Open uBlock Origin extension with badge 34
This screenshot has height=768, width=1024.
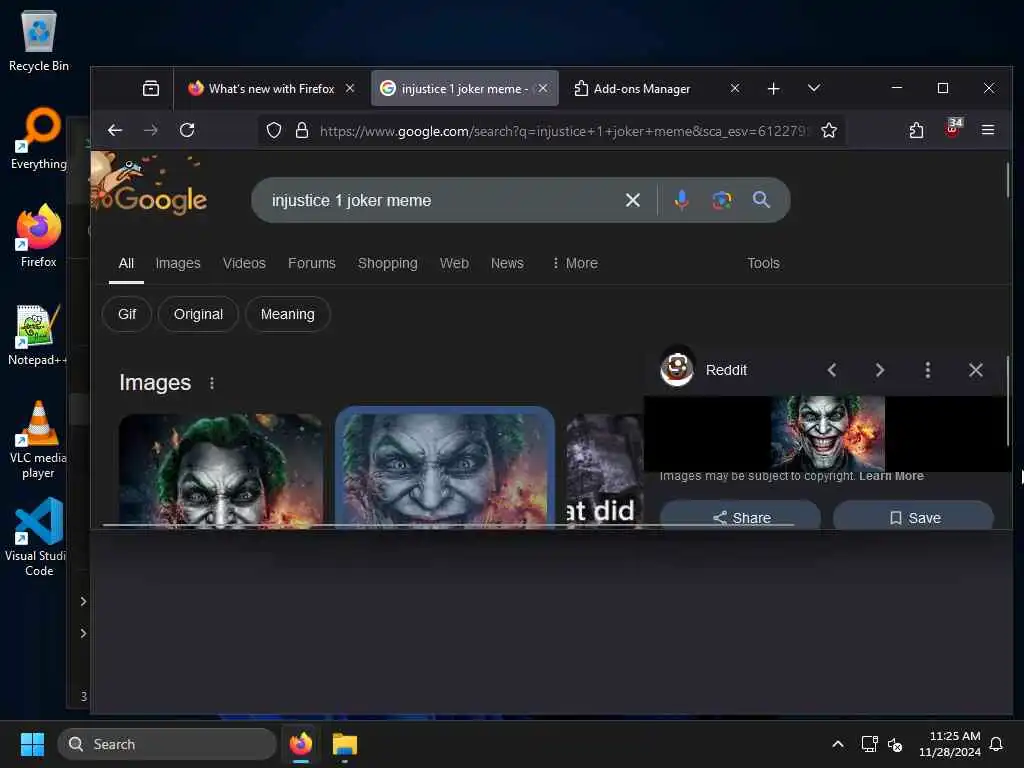[x=953, y=129]
